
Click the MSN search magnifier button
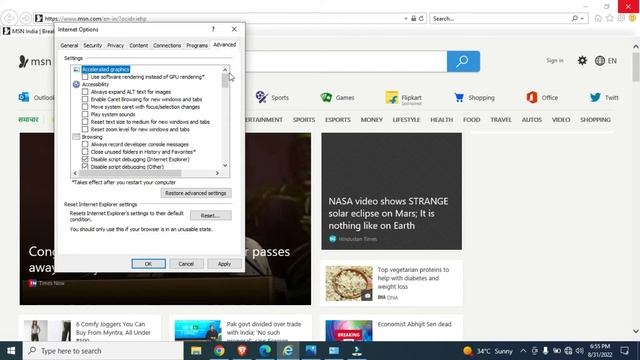(463, 61)
